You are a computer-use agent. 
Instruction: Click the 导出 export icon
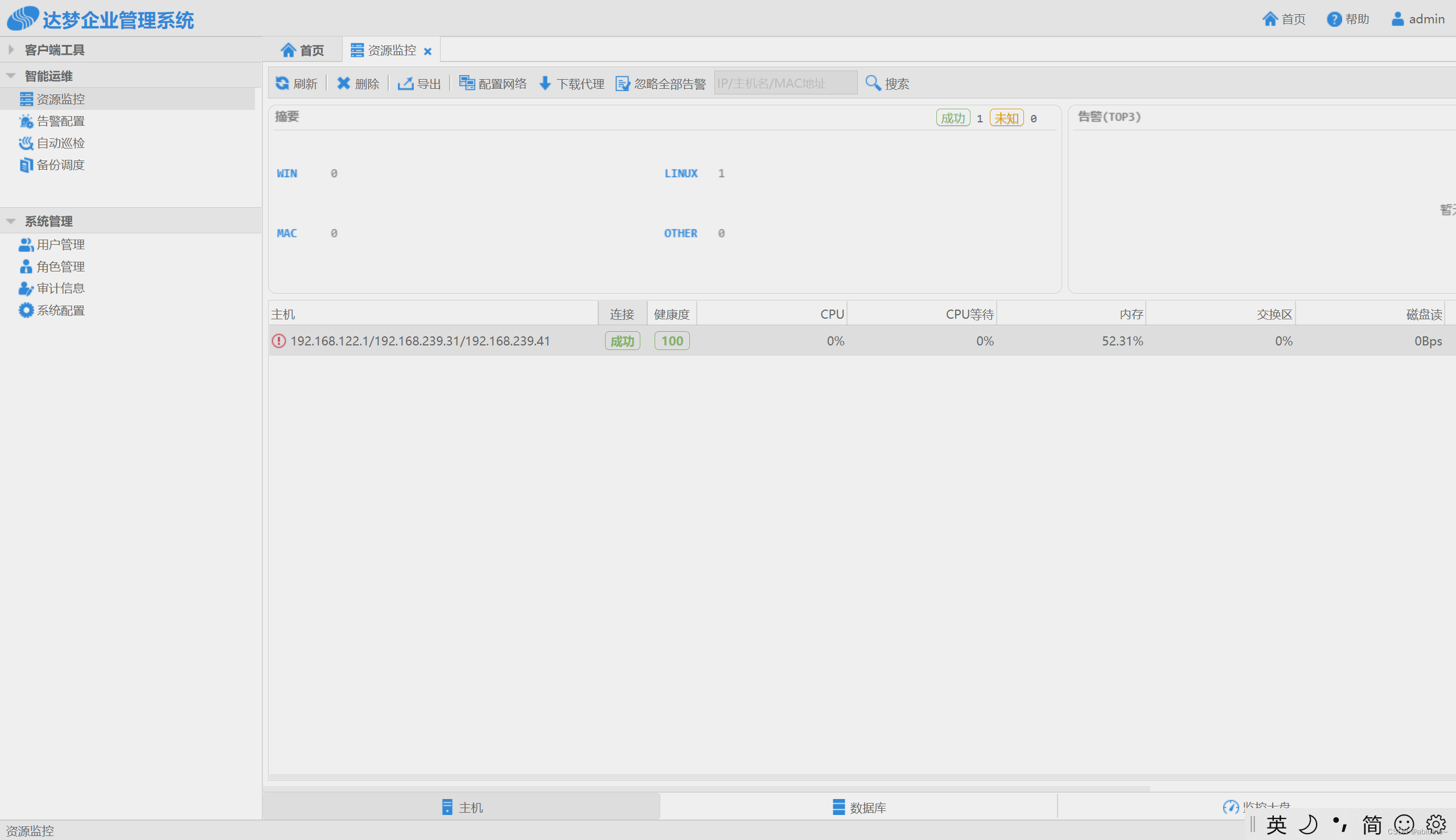click(405, 83)
